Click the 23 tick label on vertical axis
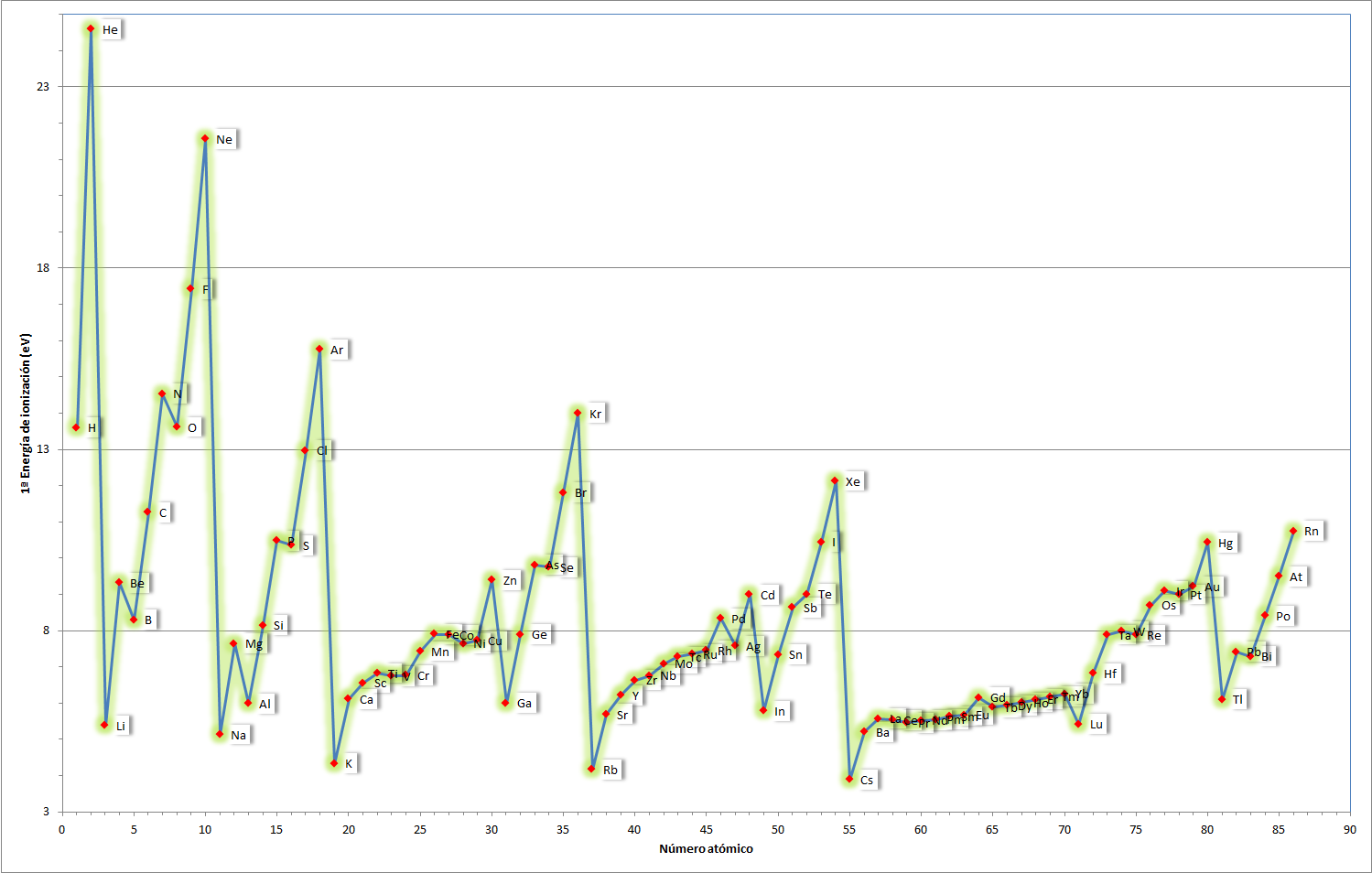The height and width of the screenshot is (873, 1372). click(x=43, y=86)
